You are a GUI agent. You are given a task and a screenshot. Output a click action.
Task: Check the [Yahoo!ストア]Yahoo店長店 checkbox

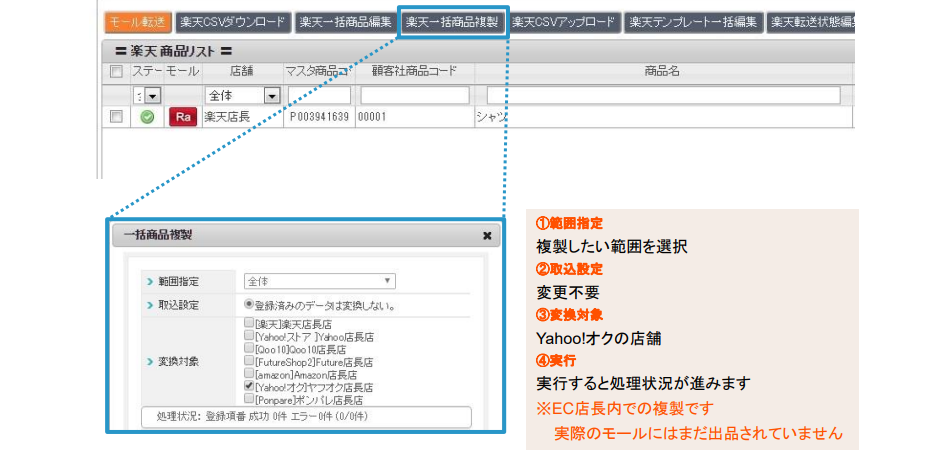[249, 335]
